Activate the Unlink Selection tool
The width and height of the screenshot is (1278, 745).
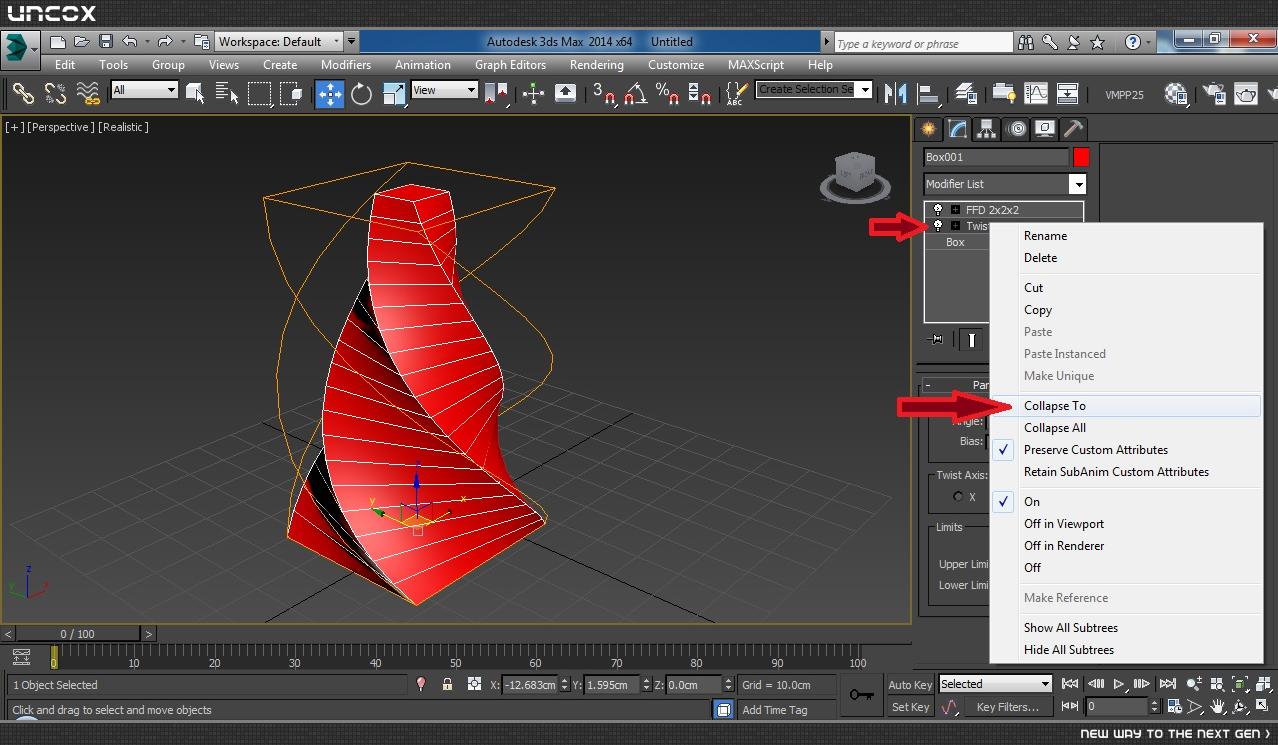(x=55, y=94)
